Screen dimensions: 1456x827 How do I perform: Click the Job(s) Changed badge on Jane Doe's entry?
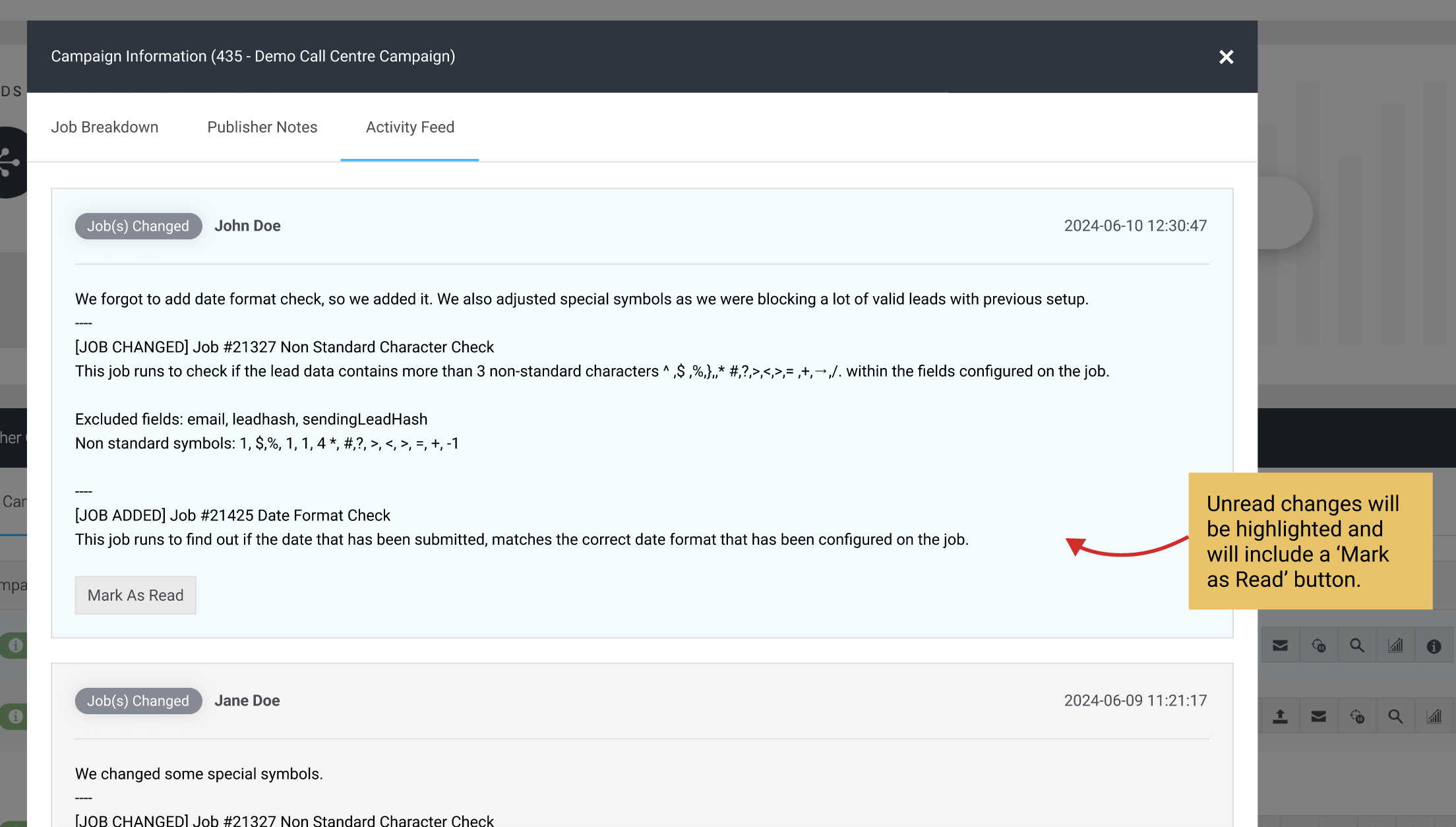click(138, 701)
